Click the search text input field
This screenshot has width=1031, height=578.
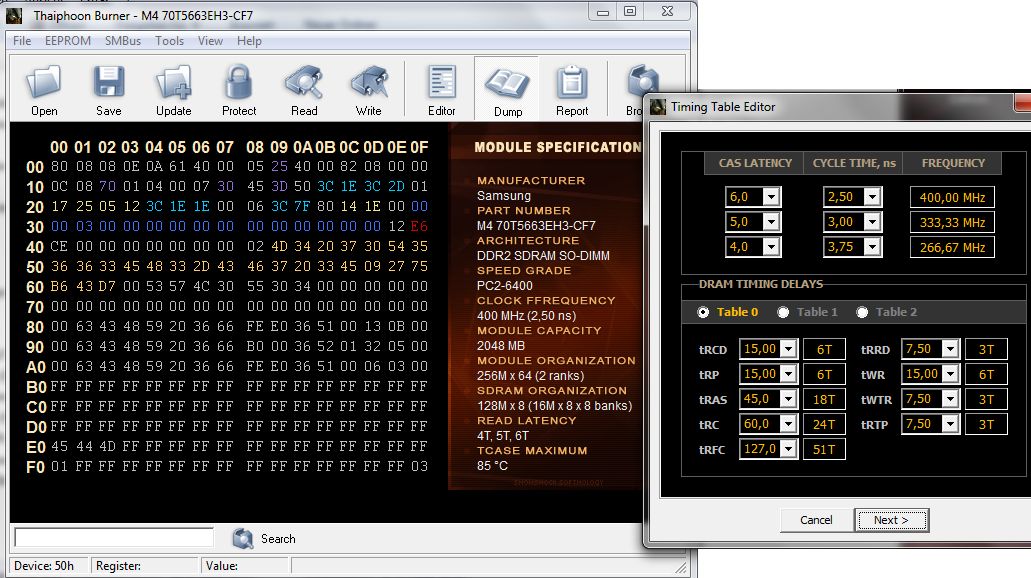114,538
